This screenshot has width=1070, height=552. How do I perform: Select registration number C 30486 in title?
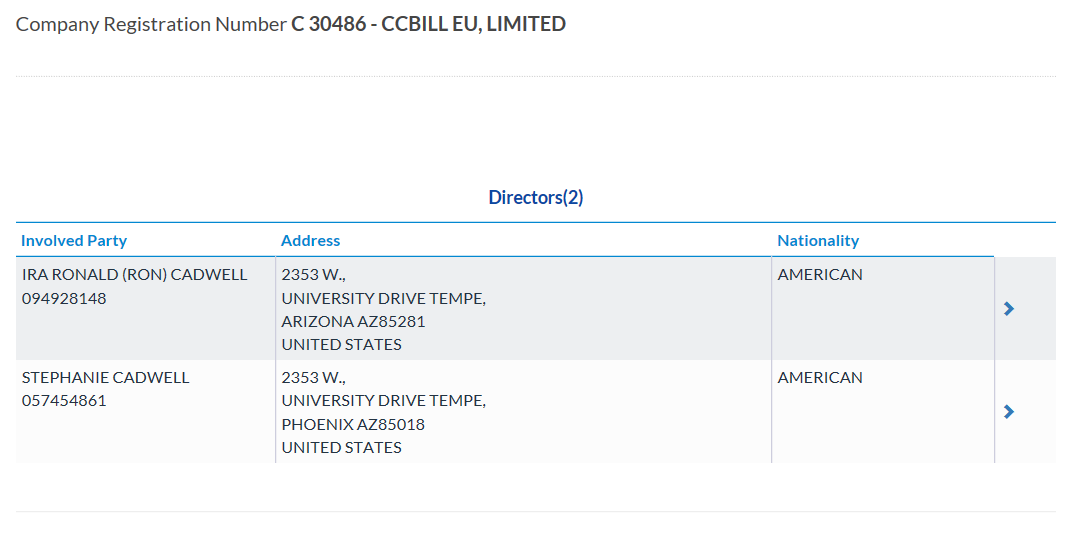click(329, 25)
